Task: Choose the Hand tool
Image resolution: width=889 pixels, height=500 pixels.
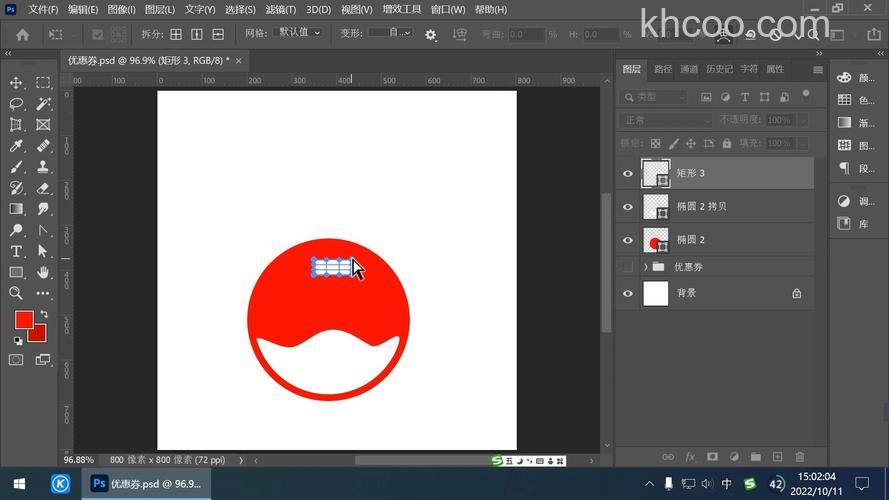Action: [43, 272]
